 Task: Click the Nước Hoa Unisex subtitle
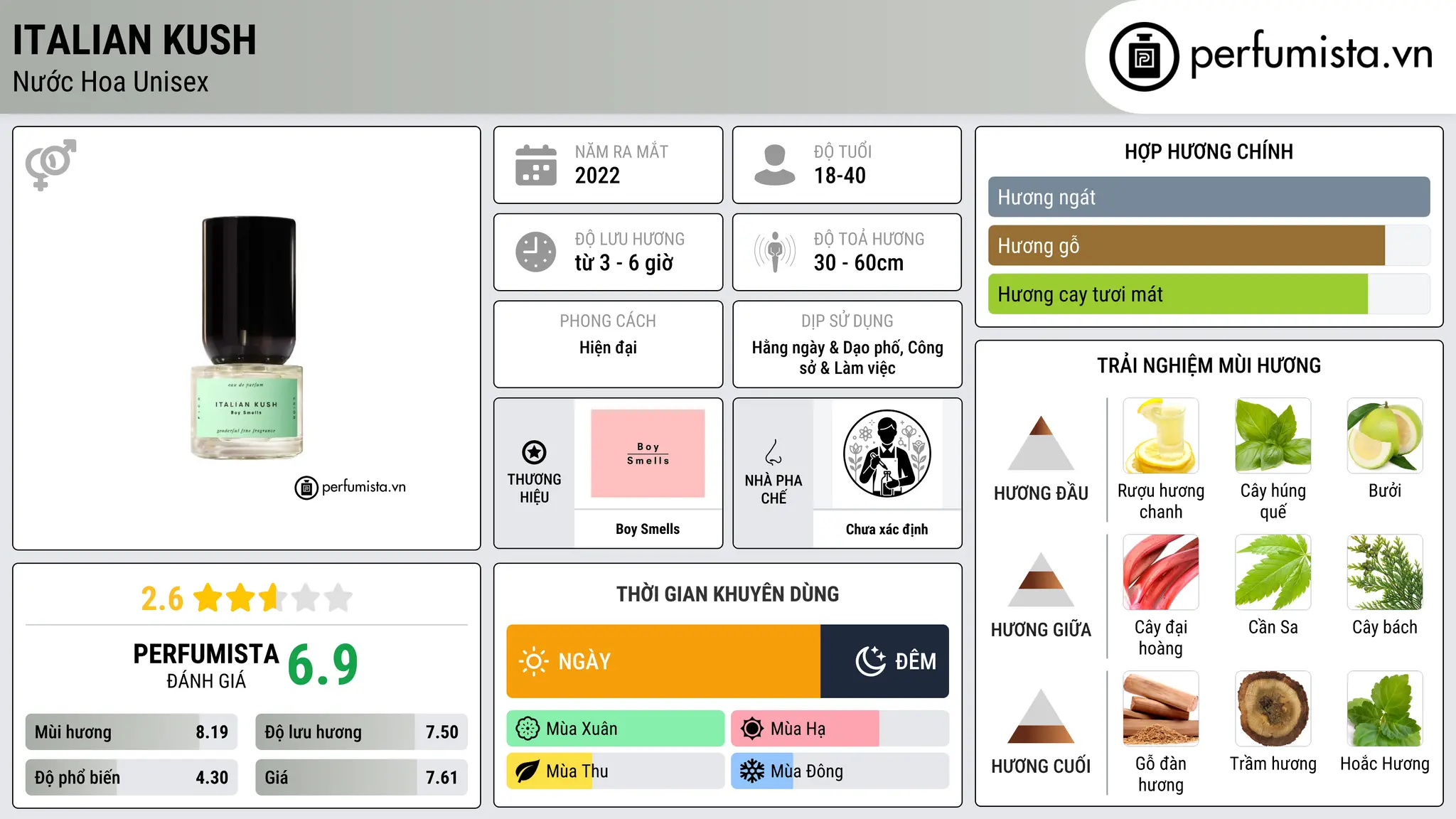coord(111,82)
